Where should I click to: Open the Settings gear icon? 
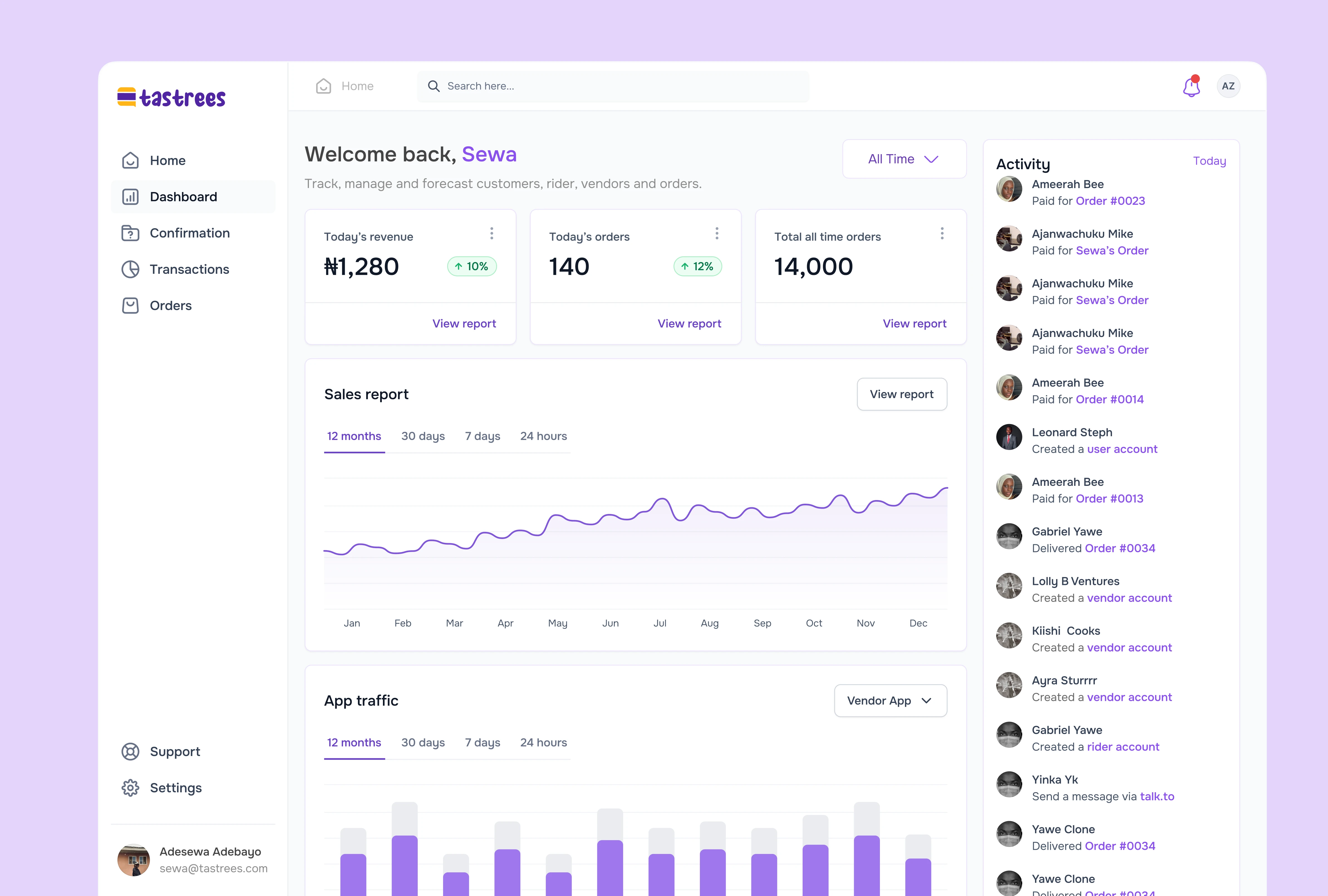coord(130,788)
